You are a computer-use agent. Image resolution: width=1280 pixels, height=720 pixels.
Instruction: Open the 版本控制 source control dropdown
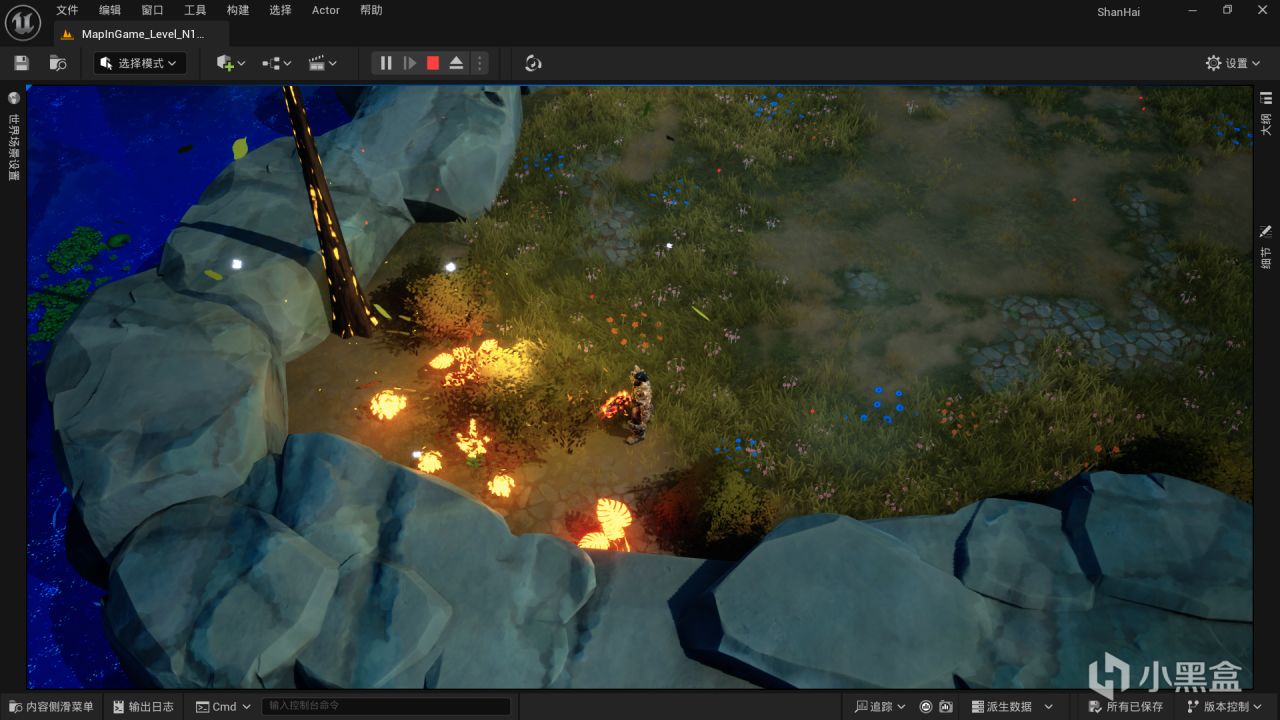point(1225,707)
